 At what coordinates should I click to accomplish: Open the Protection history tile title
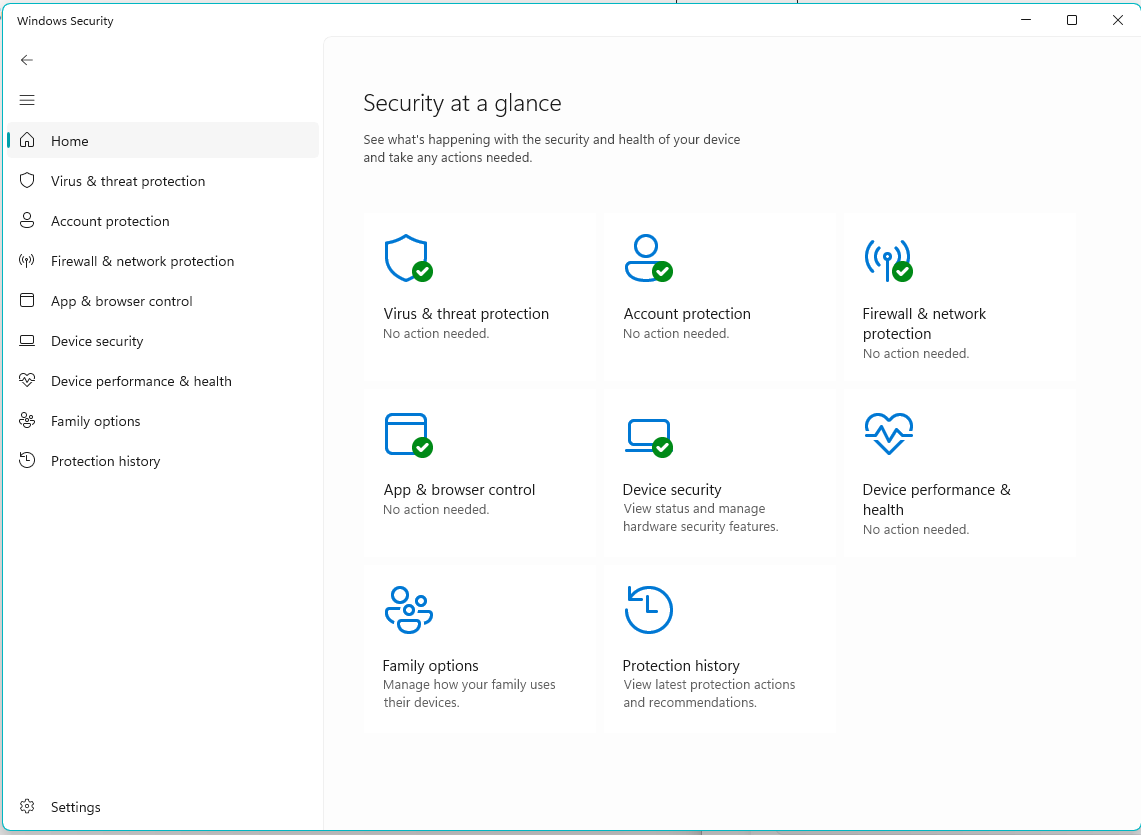pos(680,666)
